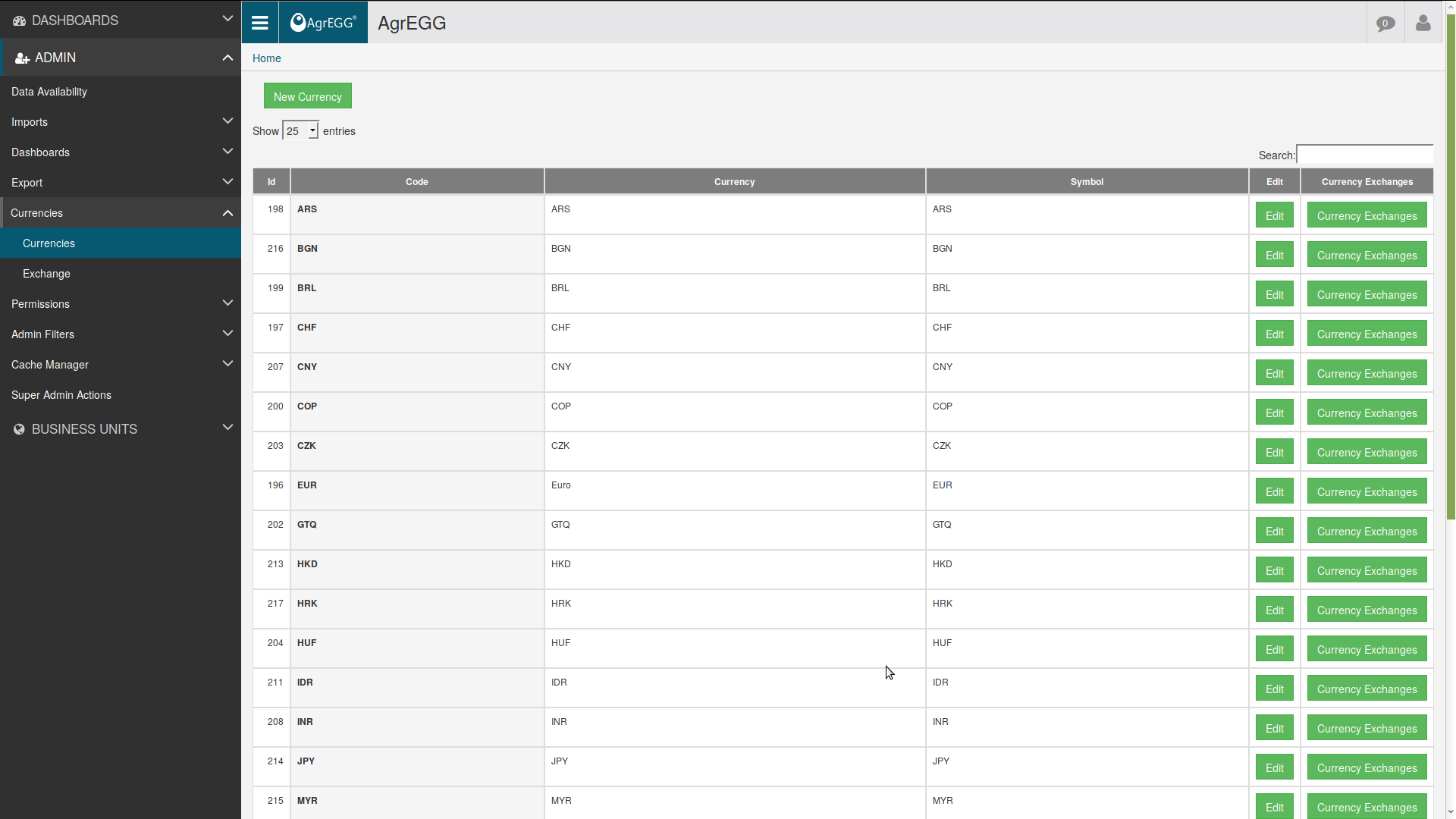Click the 'INR' symbol cell
Screen dimensions: 1456x819
tap(1087, 727)
